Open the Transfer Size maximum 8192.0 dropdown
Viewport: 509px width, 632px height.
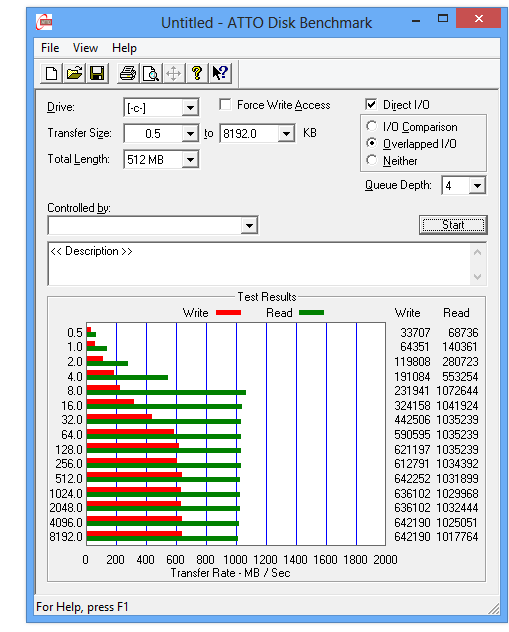tap(286, 133)
